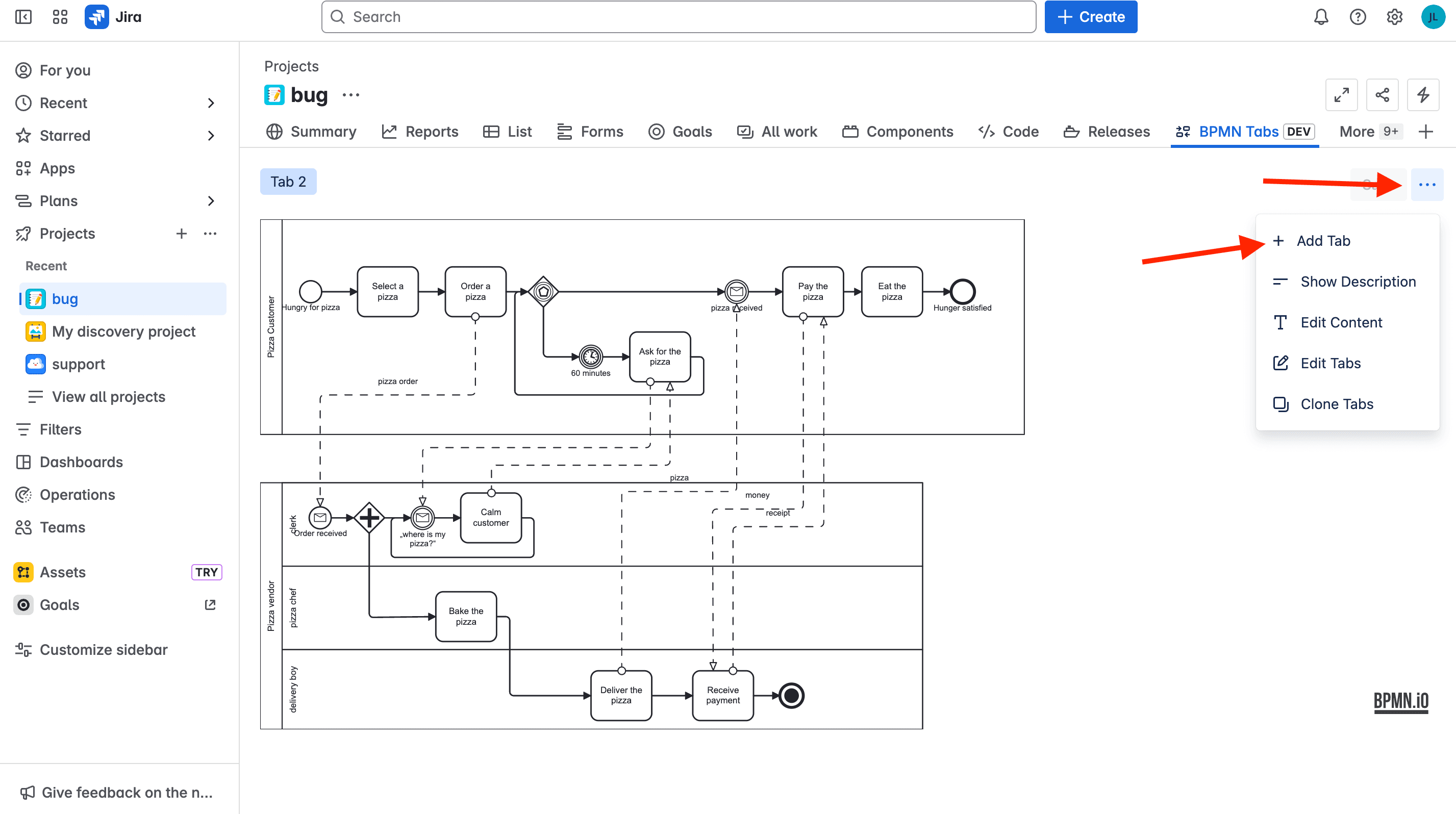
Task: Switch to the Components tab
Action: (897, 132)
